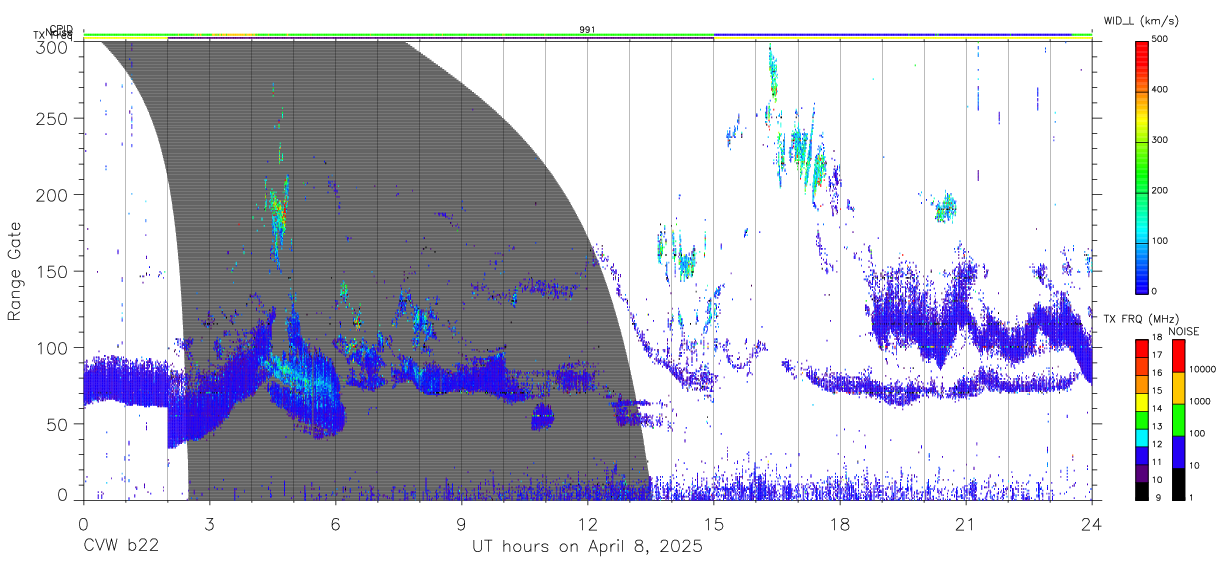Click the WID colorbar tick '300'
The height and width of the screenshot is (567, 1228).
pyautogui.click(x=1160, y=140)
